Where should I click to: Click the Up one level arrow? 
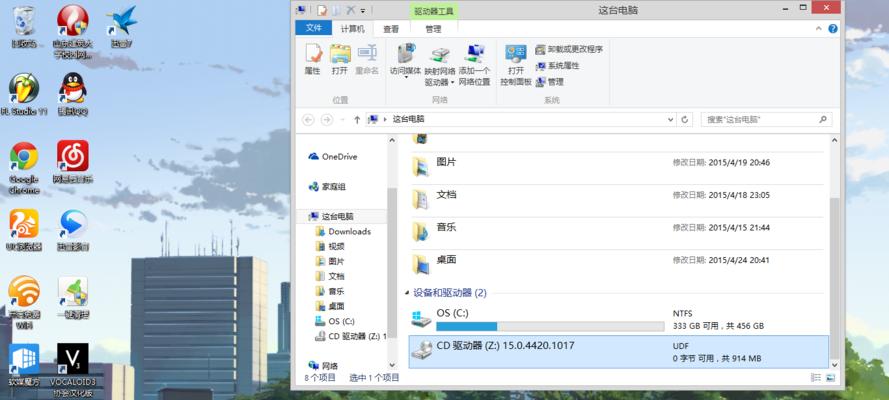tap(357, 120)
